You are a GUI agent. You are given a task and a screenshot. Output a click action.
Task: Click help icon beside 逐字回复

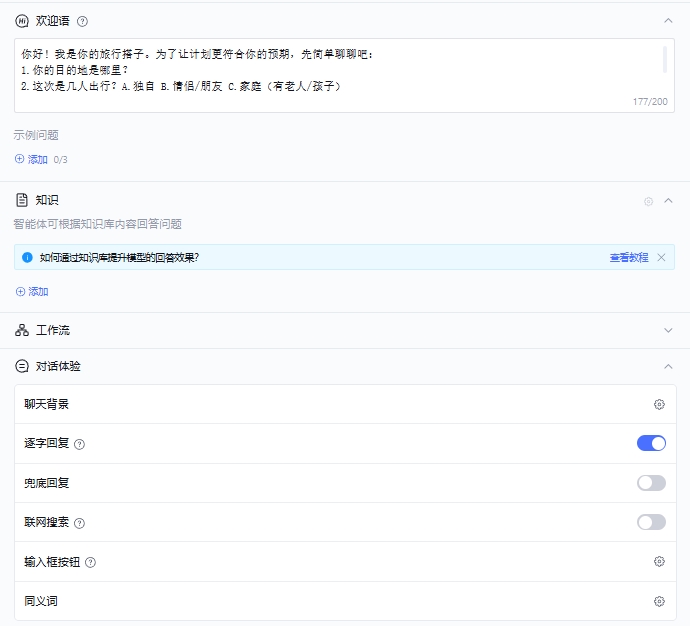[x=80, y=444]
